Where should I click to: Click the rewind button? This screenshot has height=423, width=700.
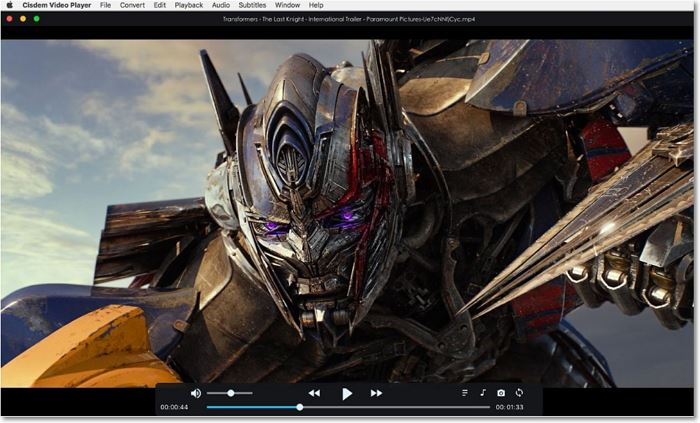pos(314,393)
